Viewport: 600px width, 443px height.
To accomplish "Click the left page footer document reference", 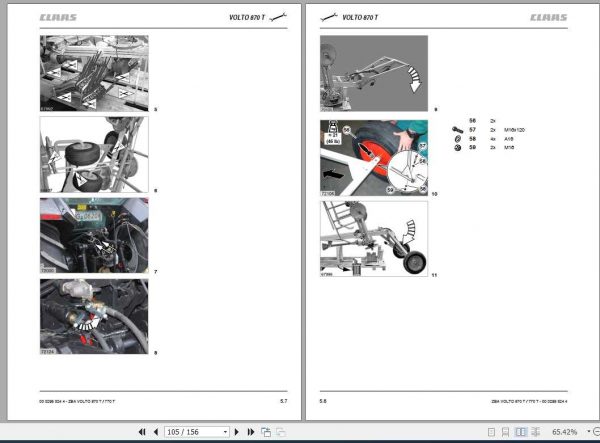I will [x=77, y=401].
